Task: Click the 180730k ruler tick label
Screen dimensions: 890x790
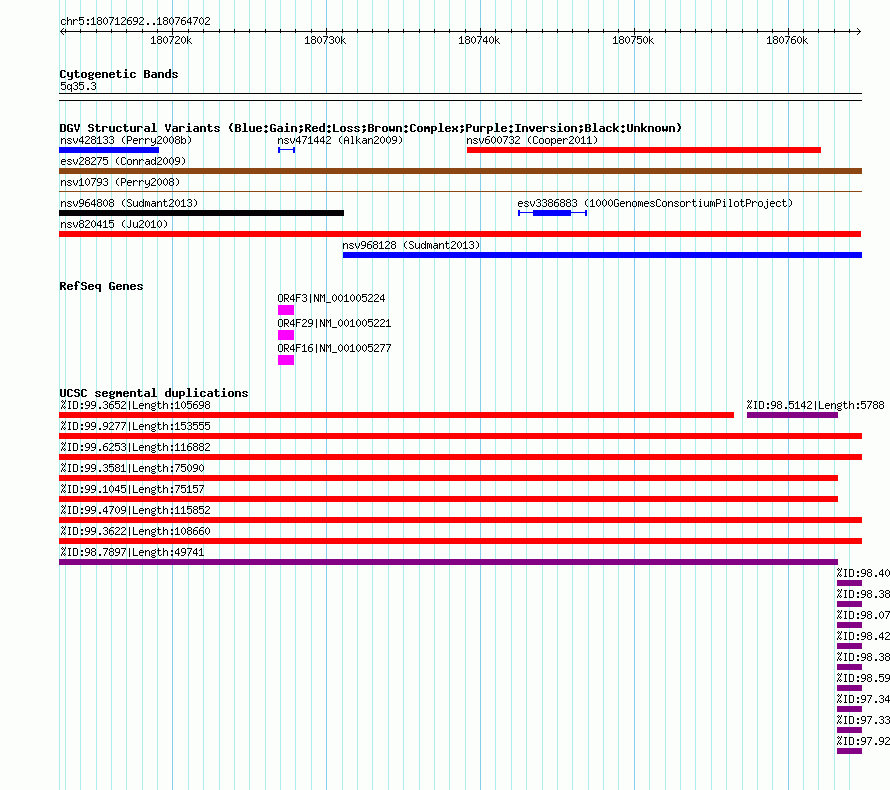Action: click(x=325, y=40)
